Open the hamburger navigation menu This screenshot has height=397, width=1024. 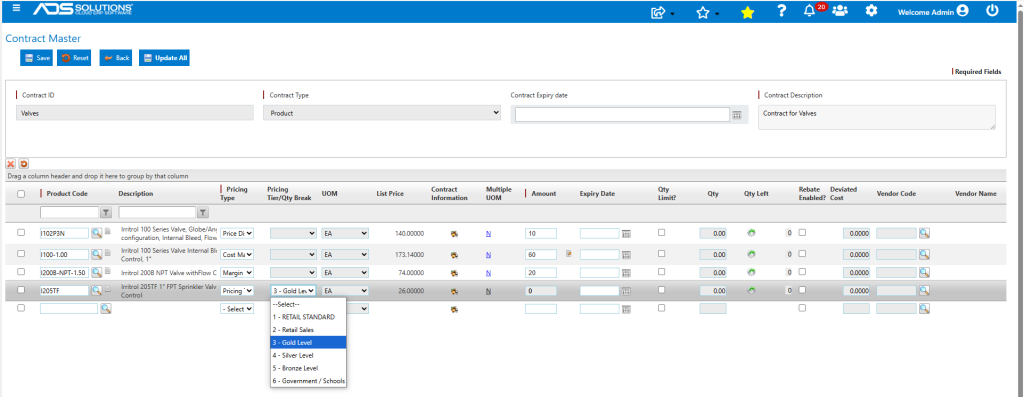tap(16, 8)
